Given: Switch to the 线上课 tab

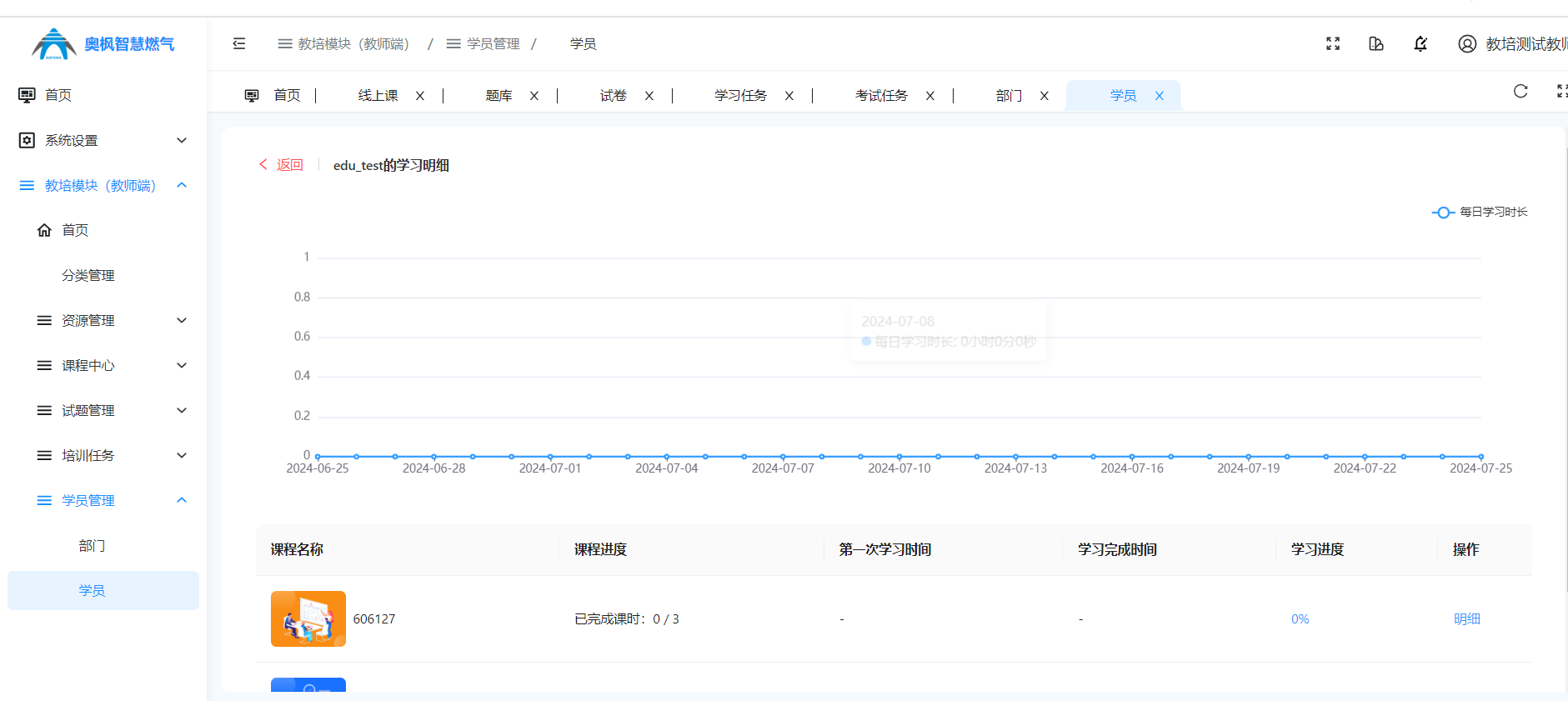Looking at the screenshot, I should pos(378,96).
